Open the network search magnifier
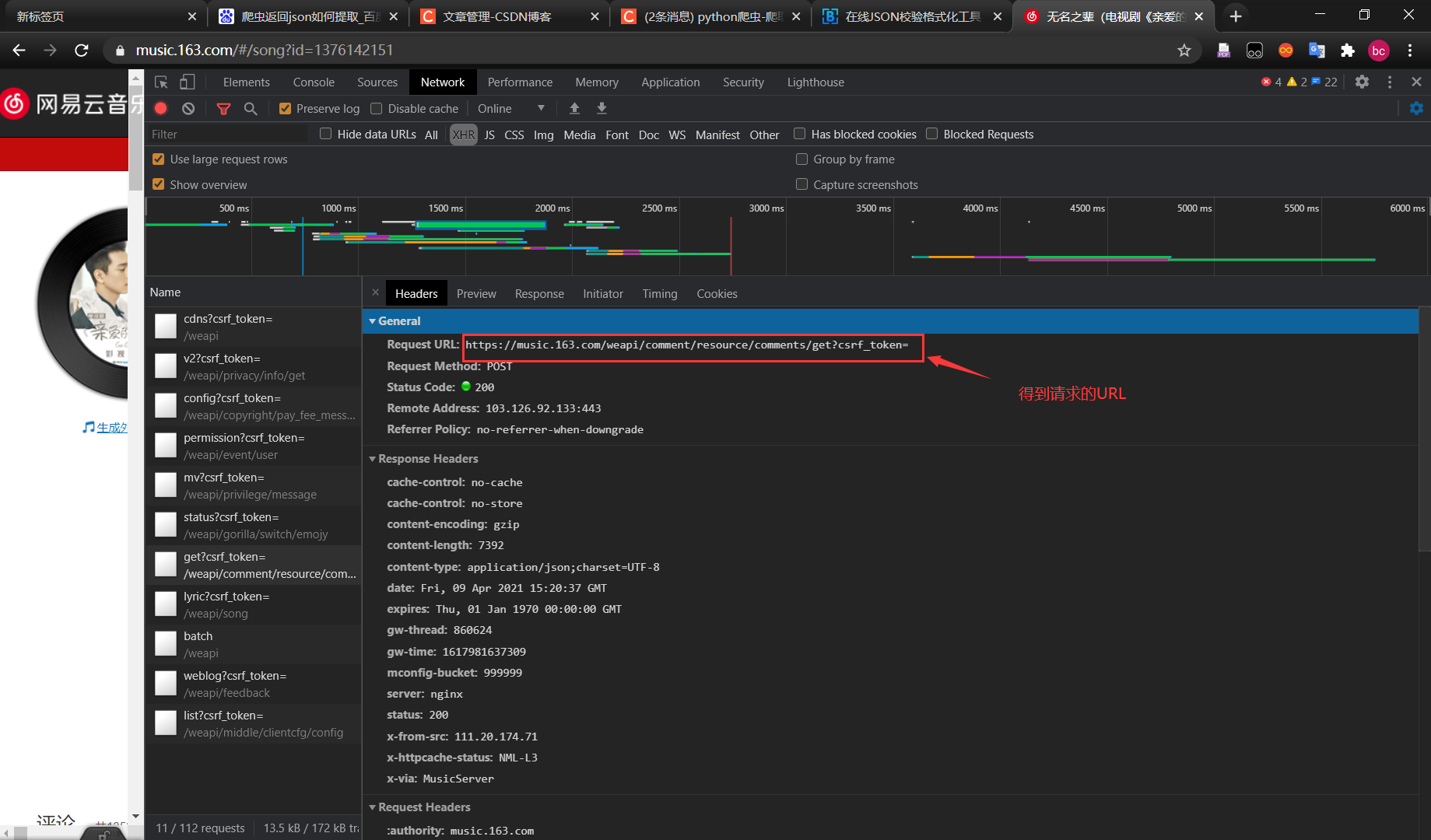 pos(251,108)
